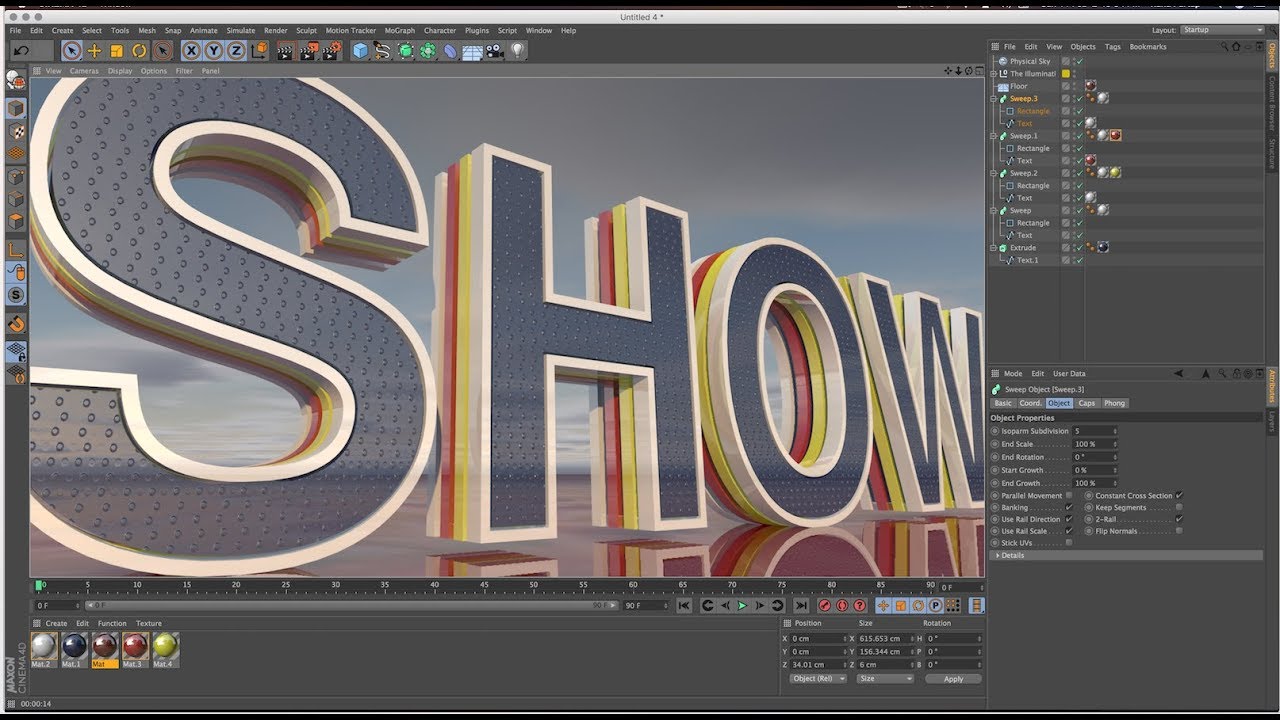1280x720 pixels.
Task: Click the Apply button
Action: point(953,679)
